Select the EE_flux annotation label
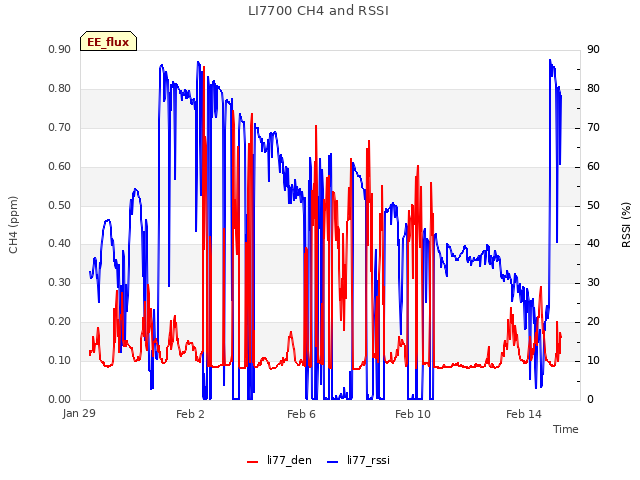 (108, 42)
